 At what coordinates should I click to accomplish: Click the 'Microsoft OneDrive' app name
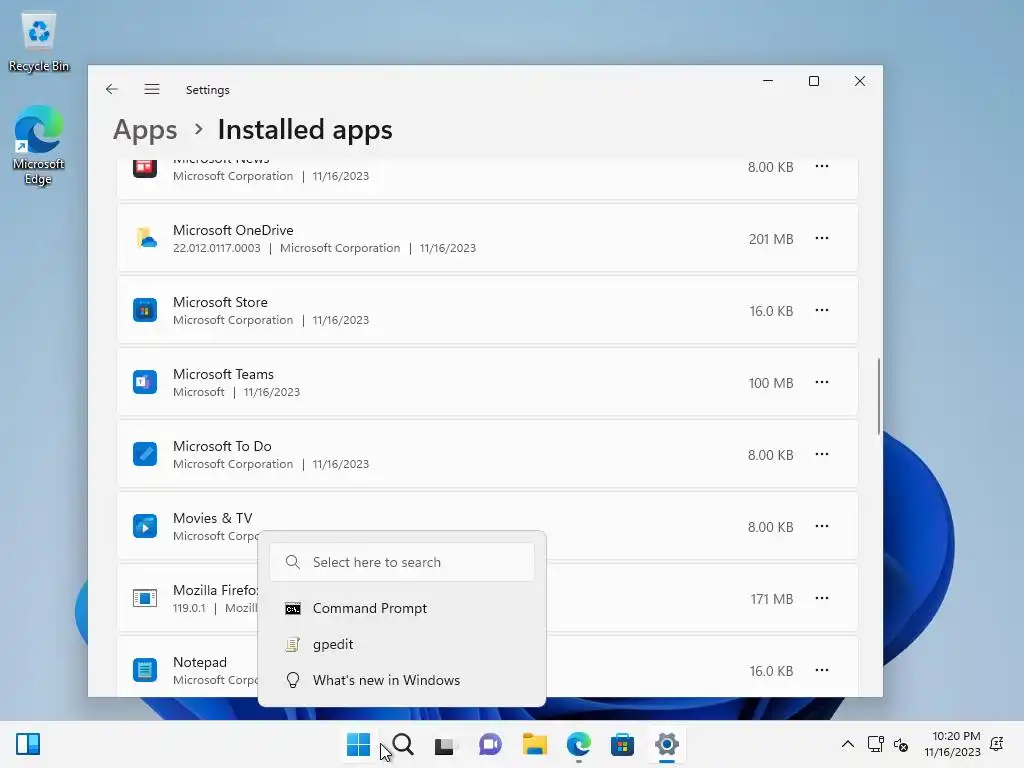233,230
